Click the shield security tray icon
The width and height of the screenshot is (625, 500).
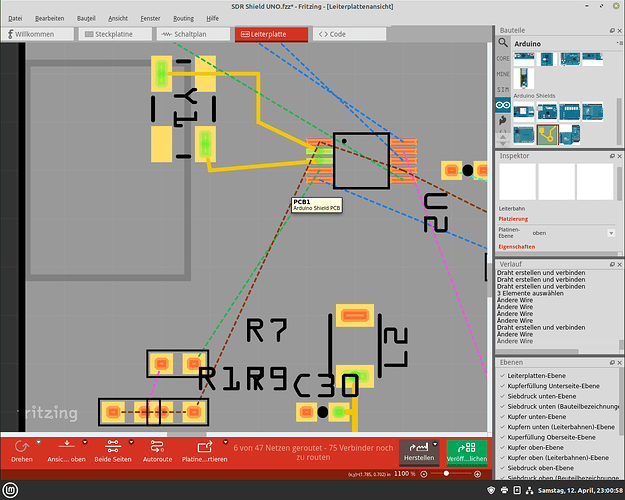point(491,490)
